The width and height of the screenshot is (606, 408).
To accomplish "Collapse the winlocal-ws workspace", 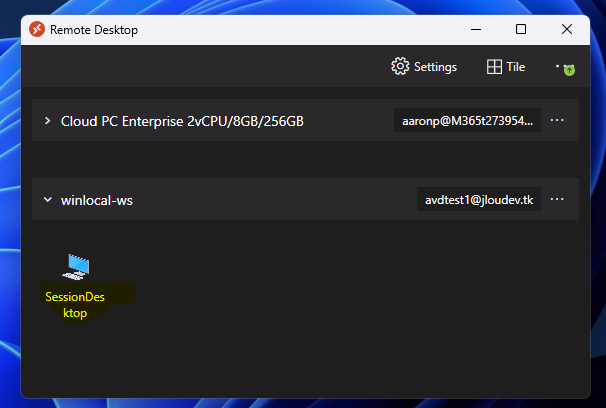I will (x=48, y=200).
